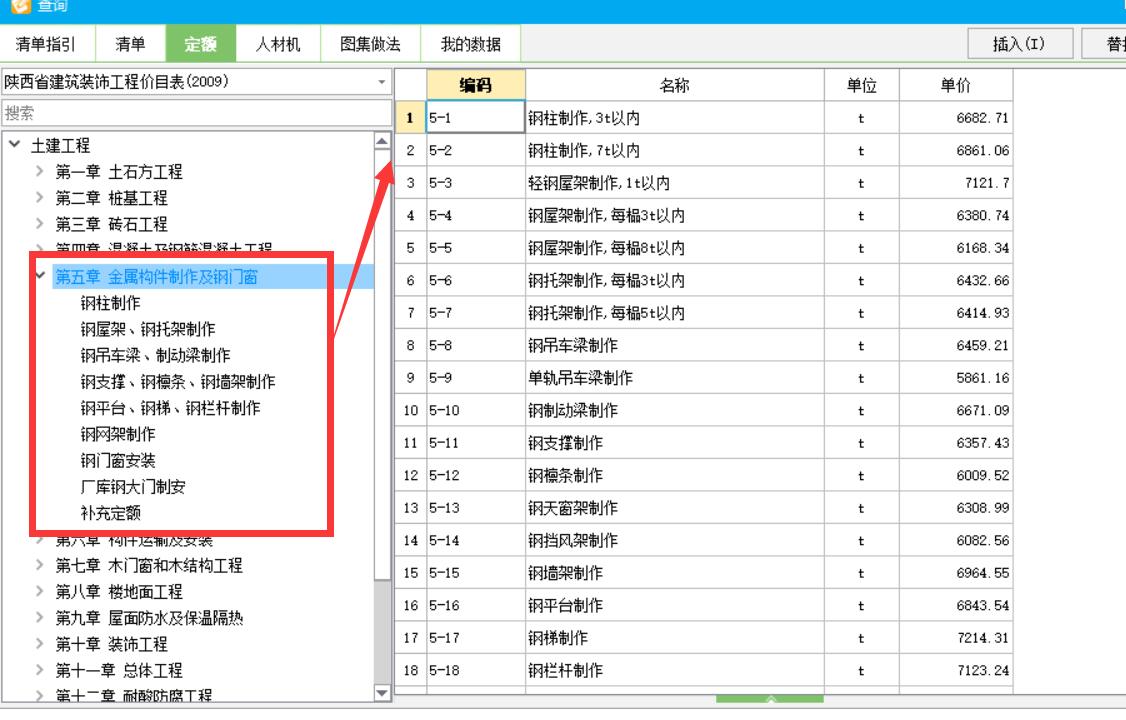Select 钢柱制作 in the tree
The height and width of the screenshot is (720, 1126).
pos(111,303)
